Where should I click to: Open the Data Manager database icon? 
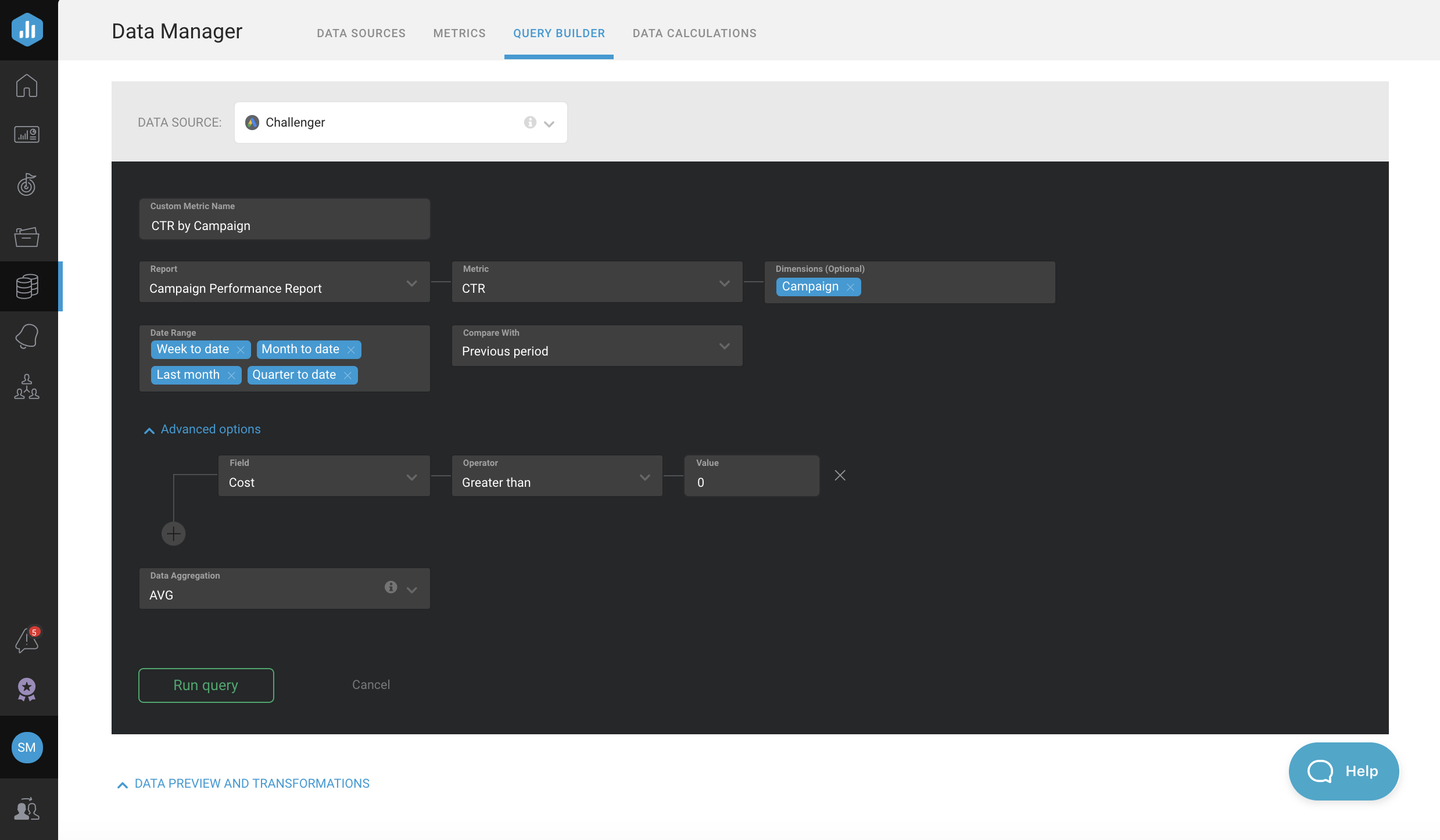(x=27, y=286)
